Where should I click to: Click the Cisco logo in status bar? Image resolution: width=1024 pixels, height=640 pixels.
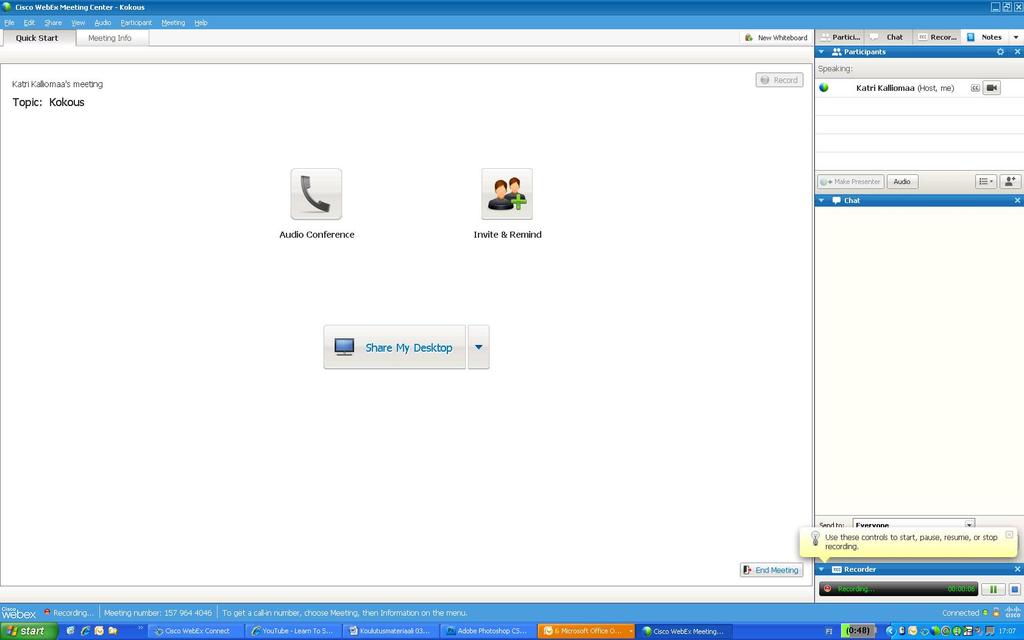pos(1013,613)
